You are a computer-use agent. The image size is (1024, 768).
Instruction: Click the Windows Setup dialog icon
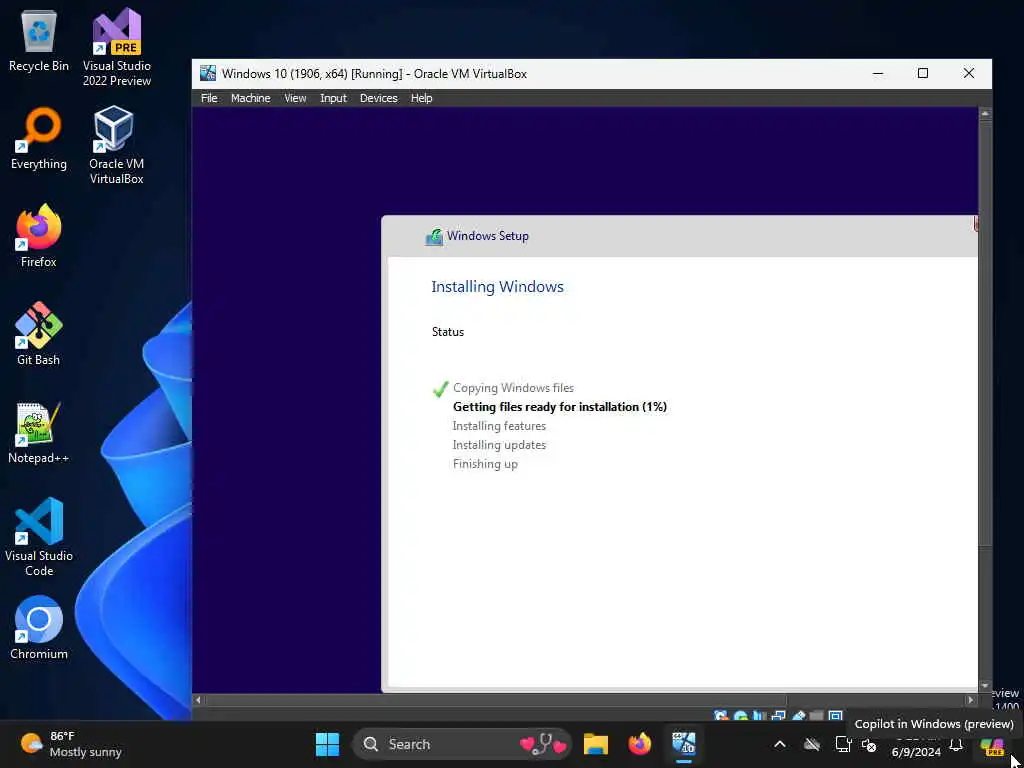click(x=434, y=236)
